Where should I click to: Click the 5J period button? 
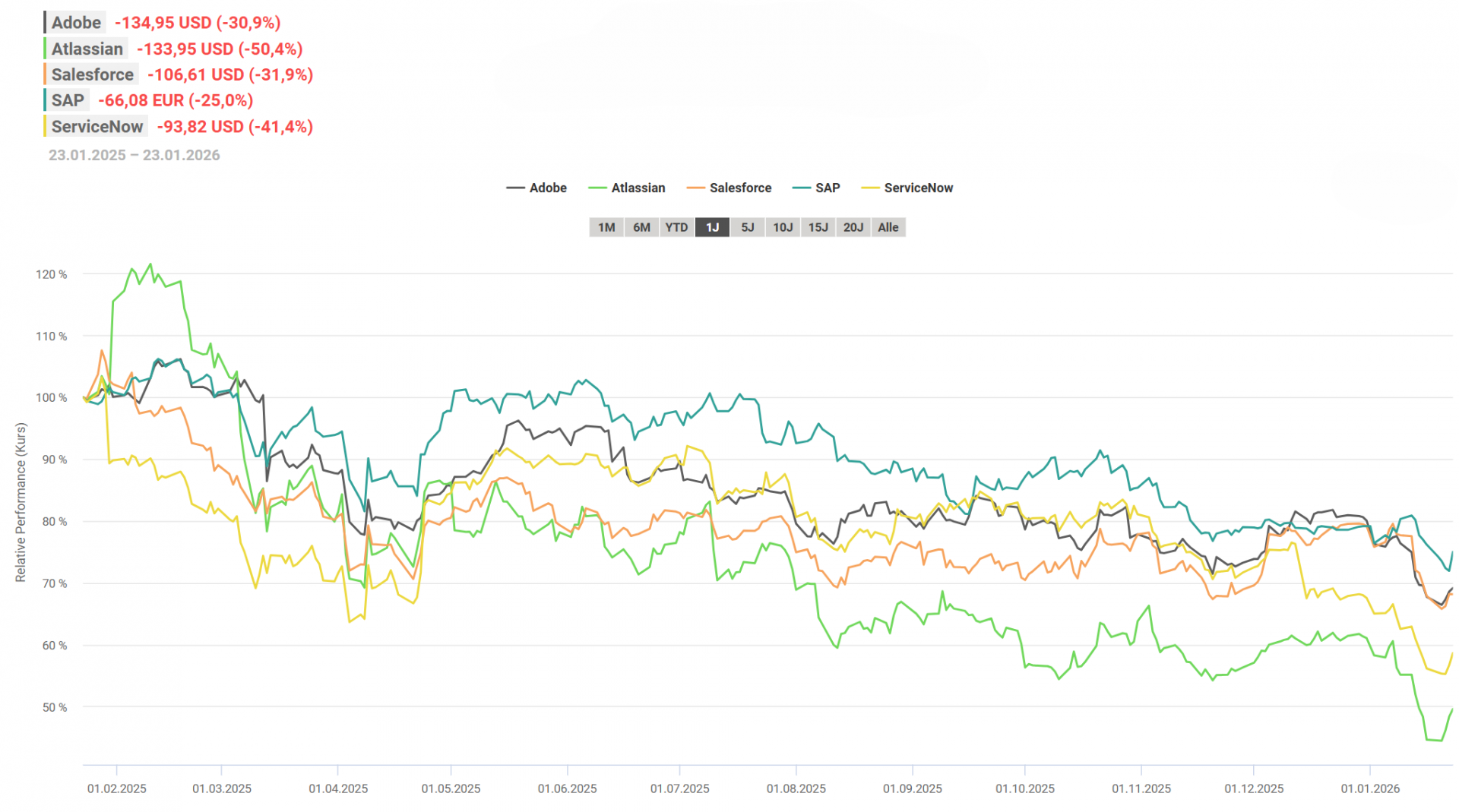[x=746, y=226]
